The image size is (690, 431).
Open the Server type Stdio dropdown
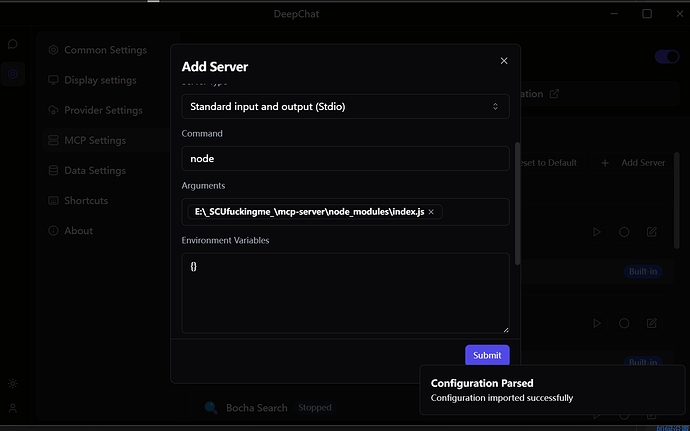pos(345,107)
